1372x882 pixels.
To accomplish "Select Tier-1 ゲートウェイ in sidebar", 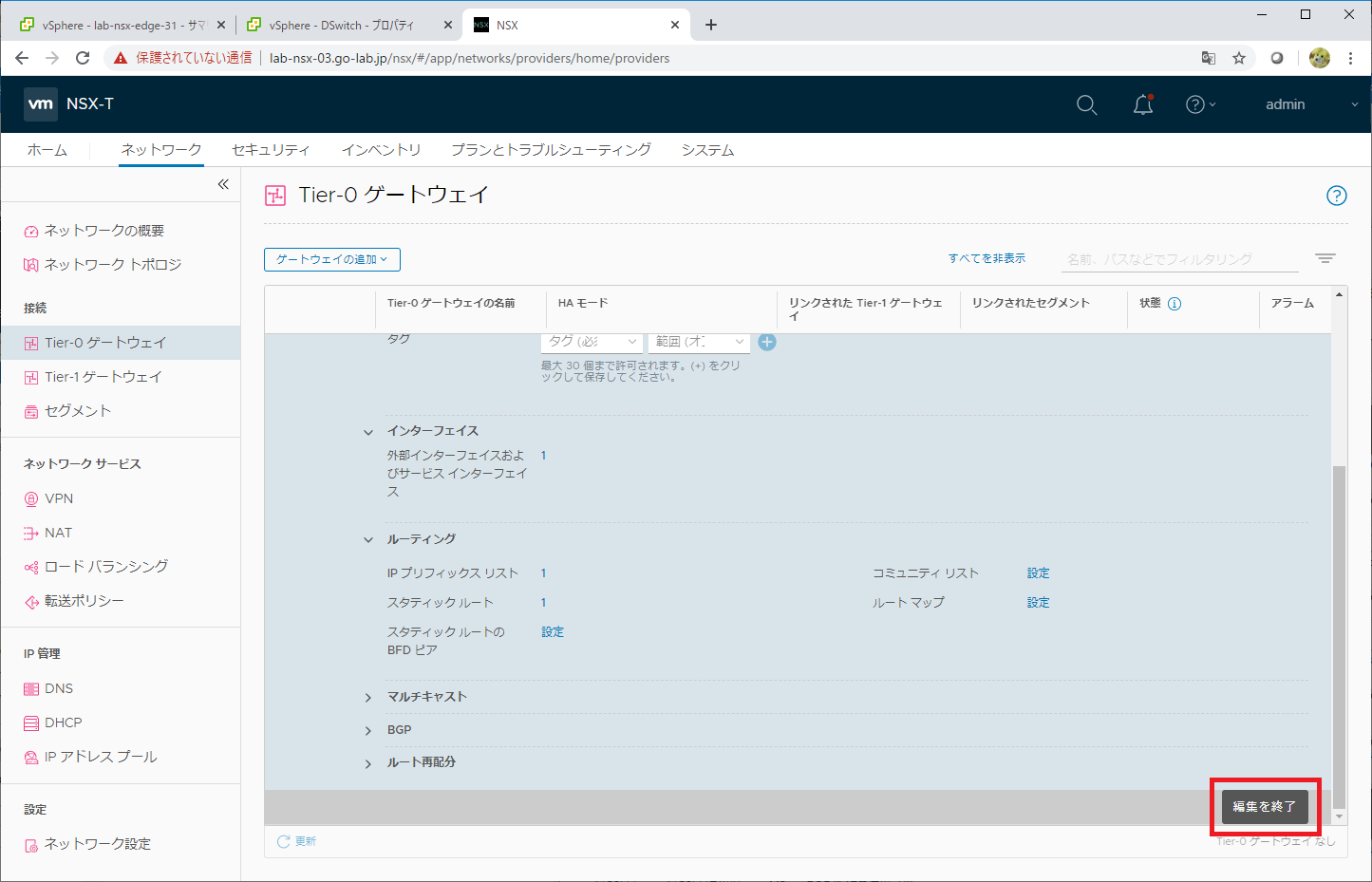I will (x=93, y=377).
